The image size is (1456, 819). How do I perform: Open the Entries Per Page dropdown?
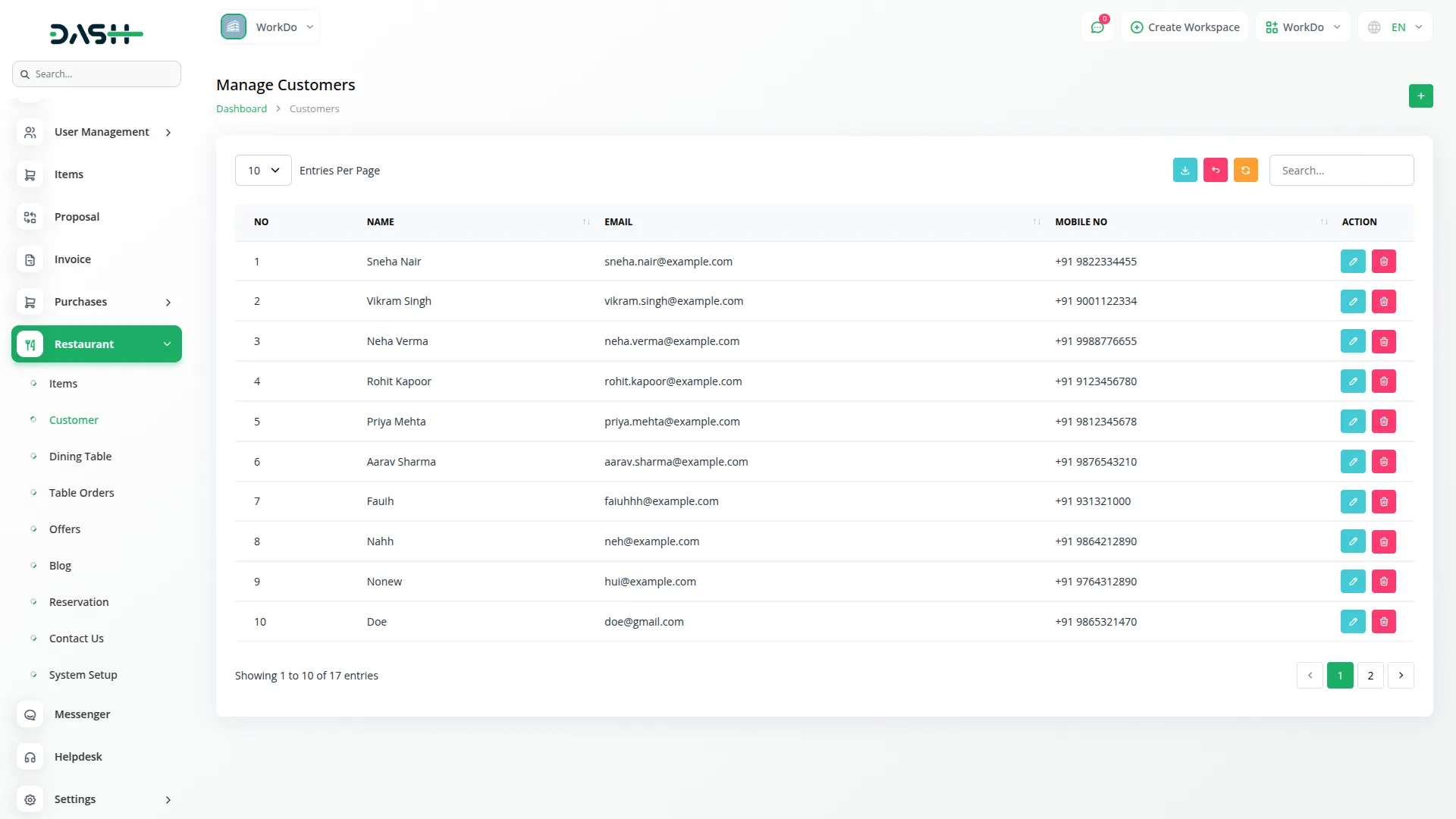point(262,170)
